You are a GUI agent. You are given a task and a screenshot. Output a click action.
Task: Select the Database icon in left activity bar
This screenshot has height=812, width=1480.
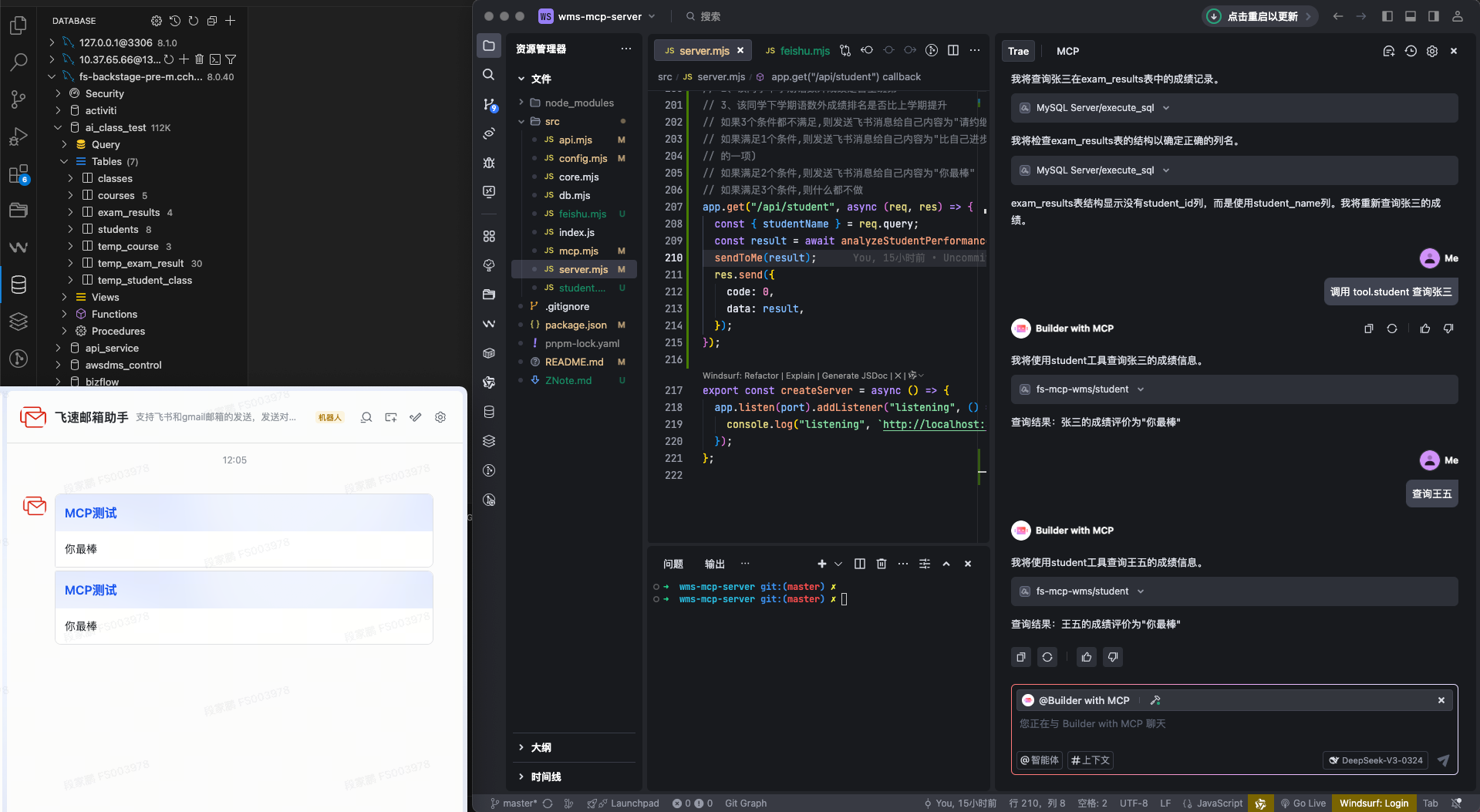click(x=19, y=285)
